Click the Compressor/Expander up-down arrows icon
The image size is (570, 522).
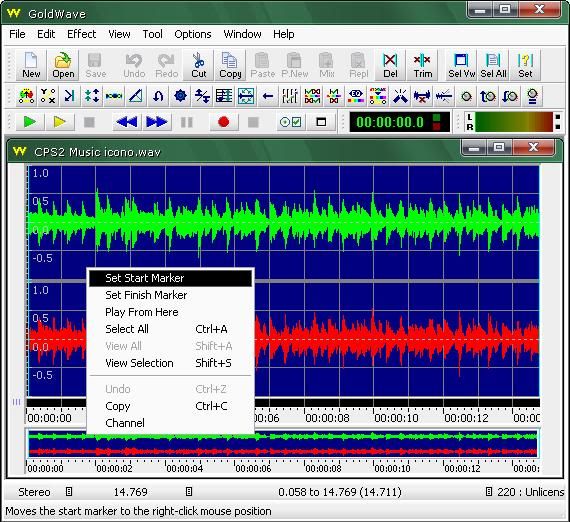pos(92,96)
